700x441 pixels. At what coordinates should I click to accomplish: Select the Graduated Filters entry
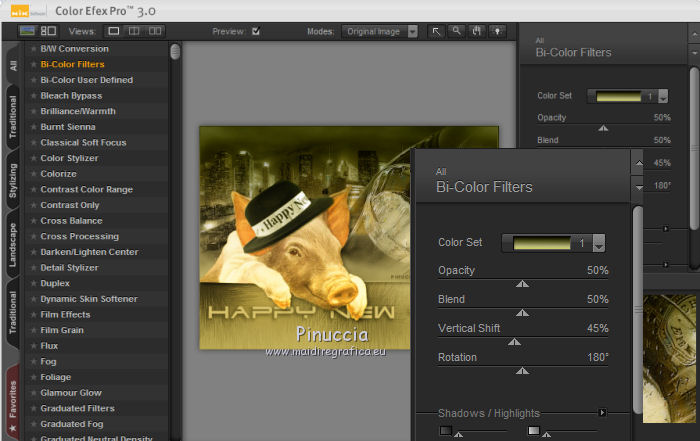(77, 408)
